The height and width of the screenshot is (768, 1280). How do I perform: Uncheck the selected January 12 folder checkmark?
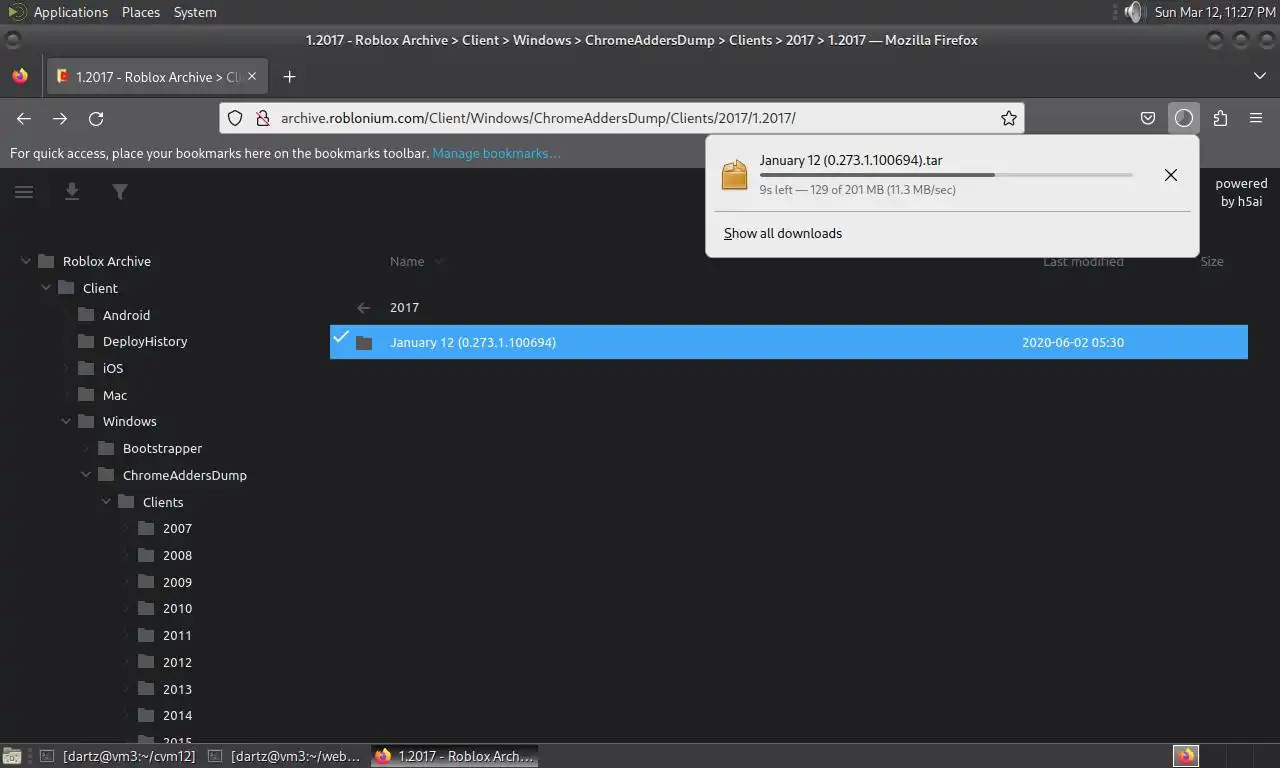click(341, 337)
